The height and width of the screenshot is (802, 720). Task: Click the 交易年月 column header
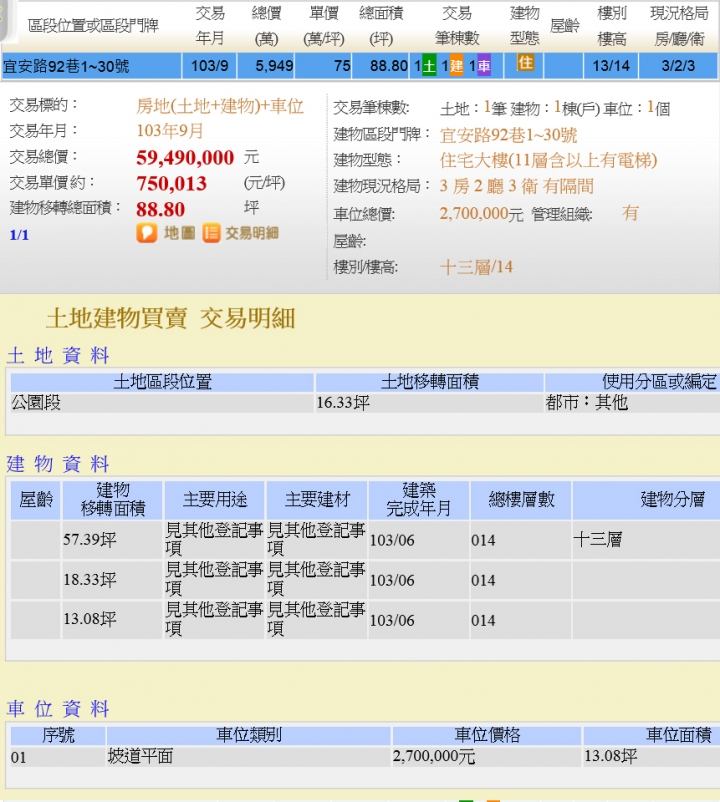(x=210, y=26)
